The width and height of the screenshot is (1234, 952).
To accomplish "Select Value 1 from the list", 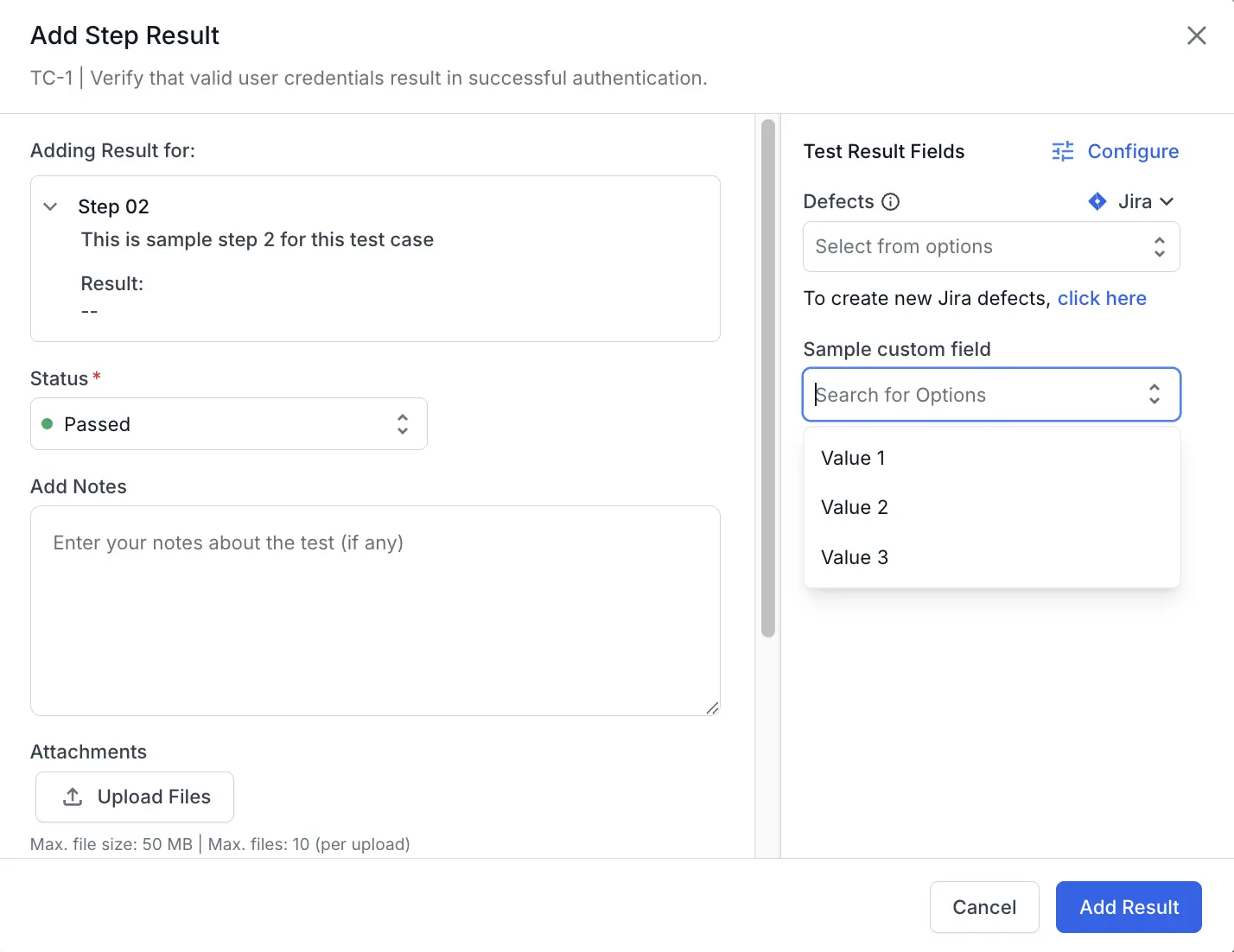I will tap(853, 458).
